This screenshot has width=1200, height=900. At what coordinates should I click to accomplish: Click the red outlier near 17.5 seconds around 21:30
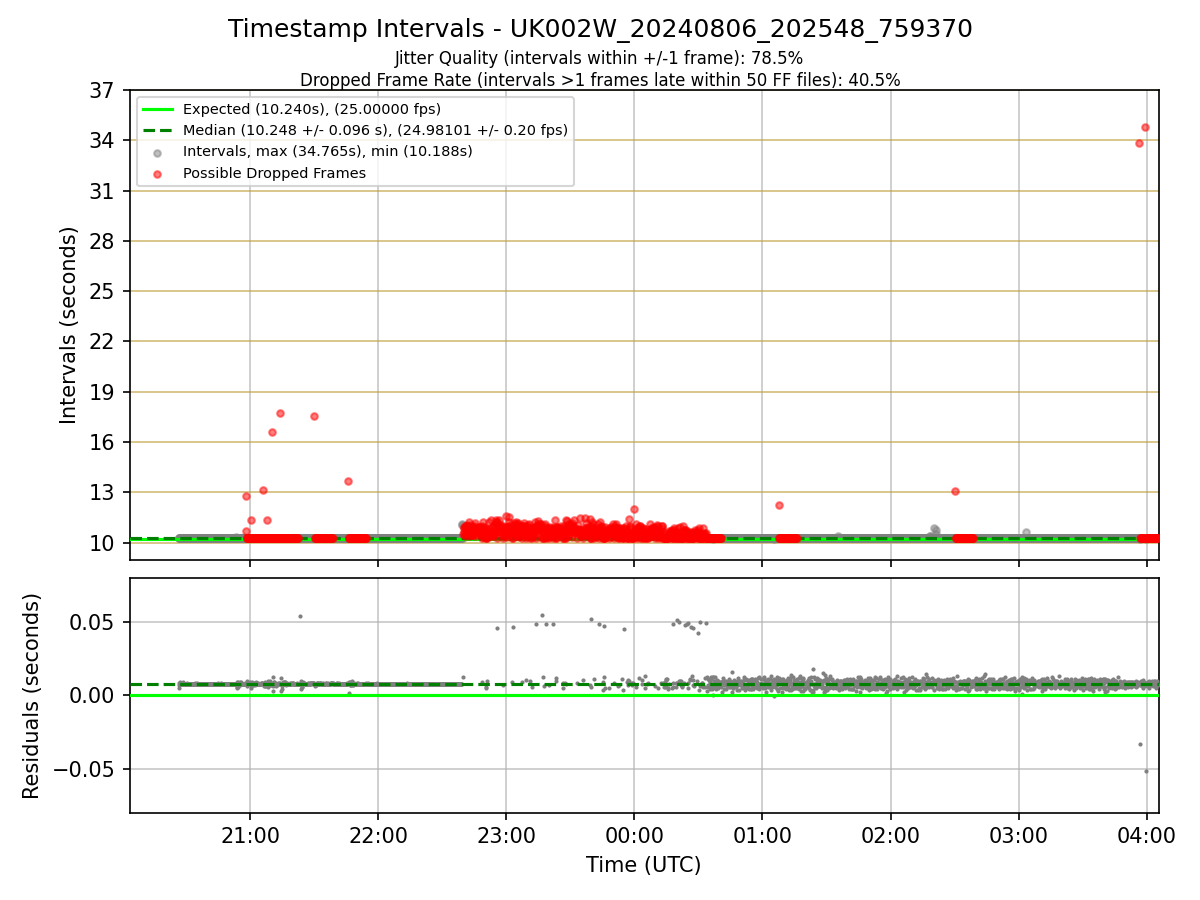click(314, 416)
